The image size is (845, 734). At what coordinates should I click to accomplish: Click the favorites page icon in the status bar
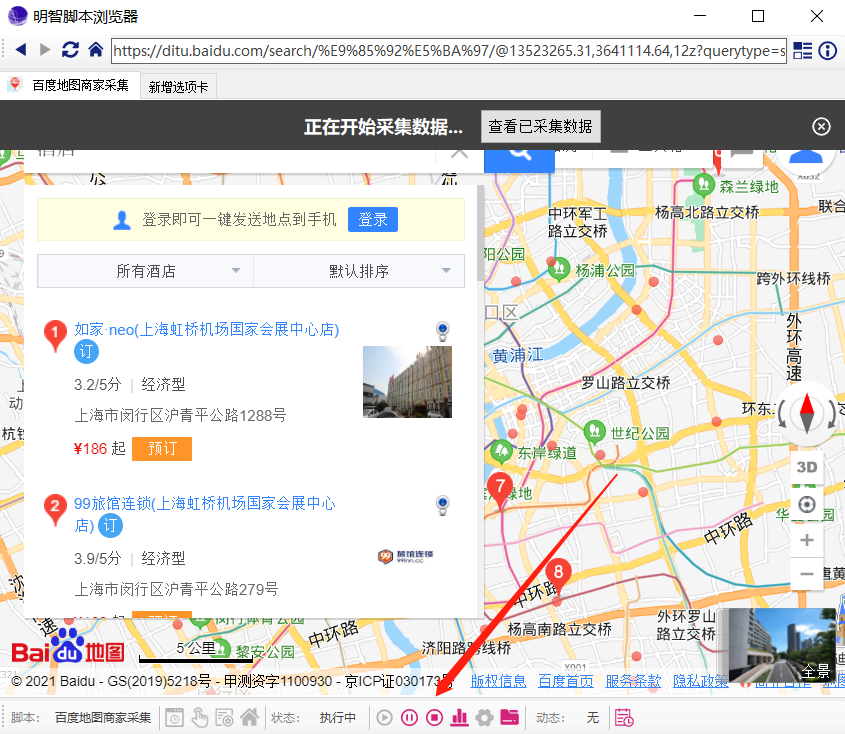(224, 717)
